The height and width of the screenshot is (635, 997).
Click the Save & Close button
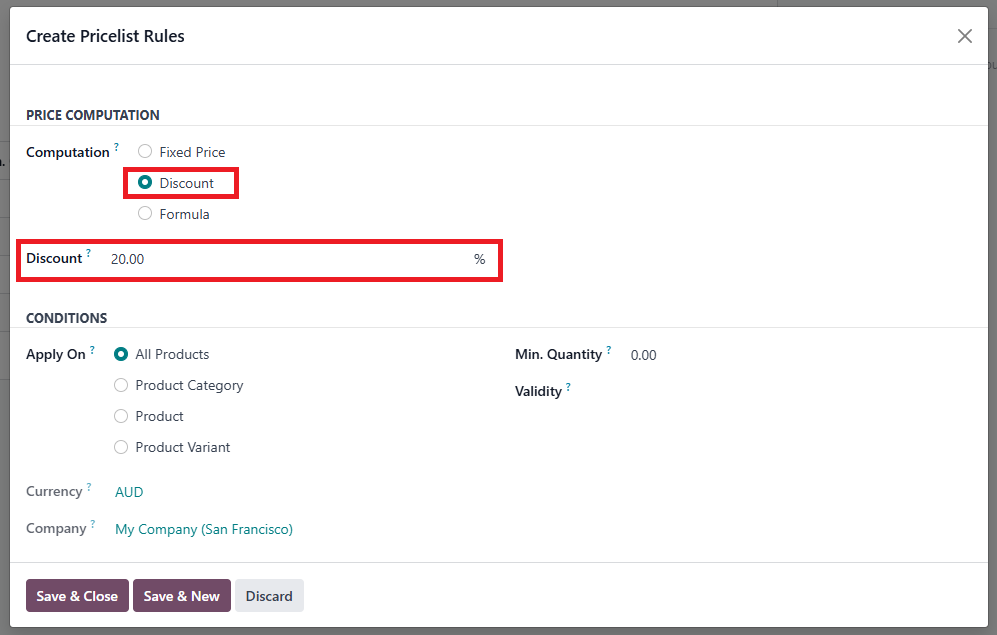(x=77, y=596)
